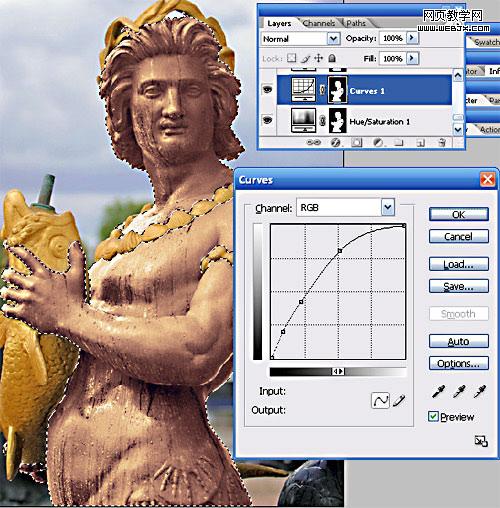Toggle the Curves 1 mask link icon
Image resolution: width=500 pixels, height=508 pixels.
coord(322,89)
